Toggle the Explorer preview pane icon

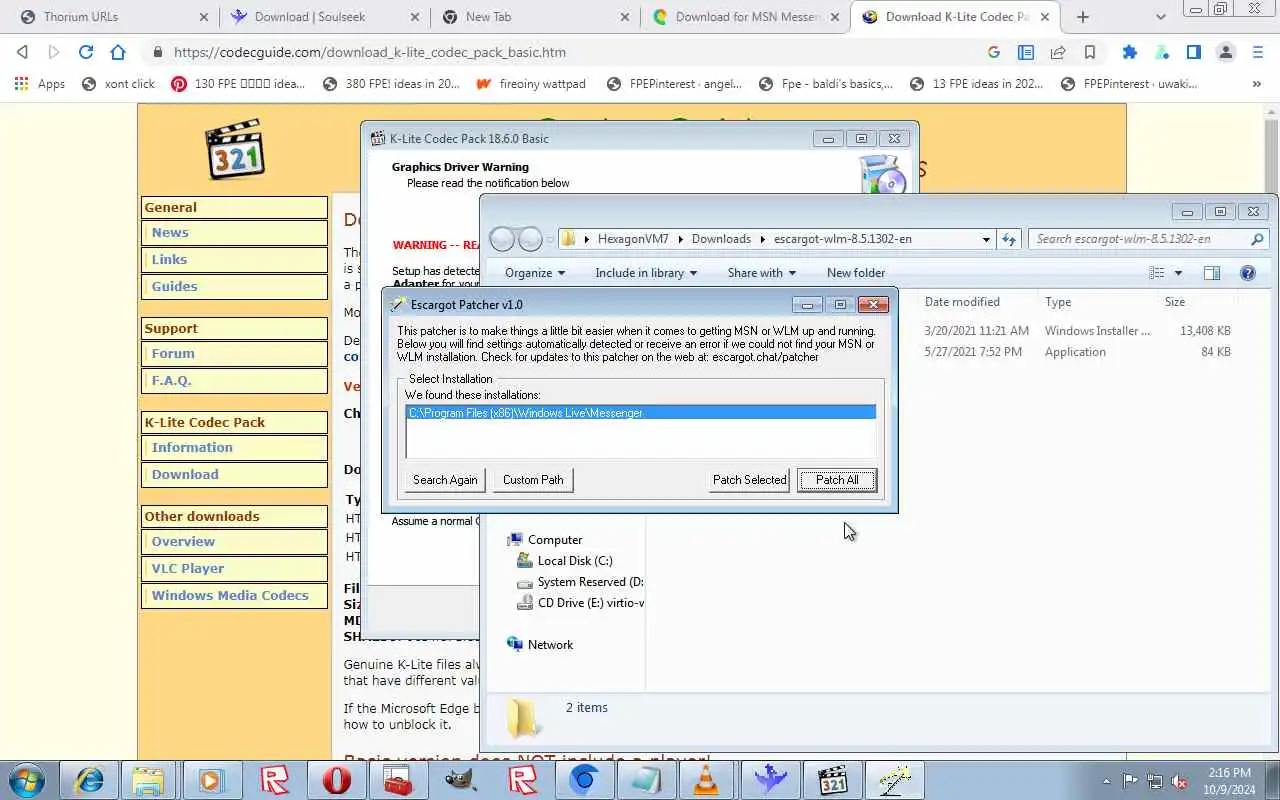[x=1212, y=273]
